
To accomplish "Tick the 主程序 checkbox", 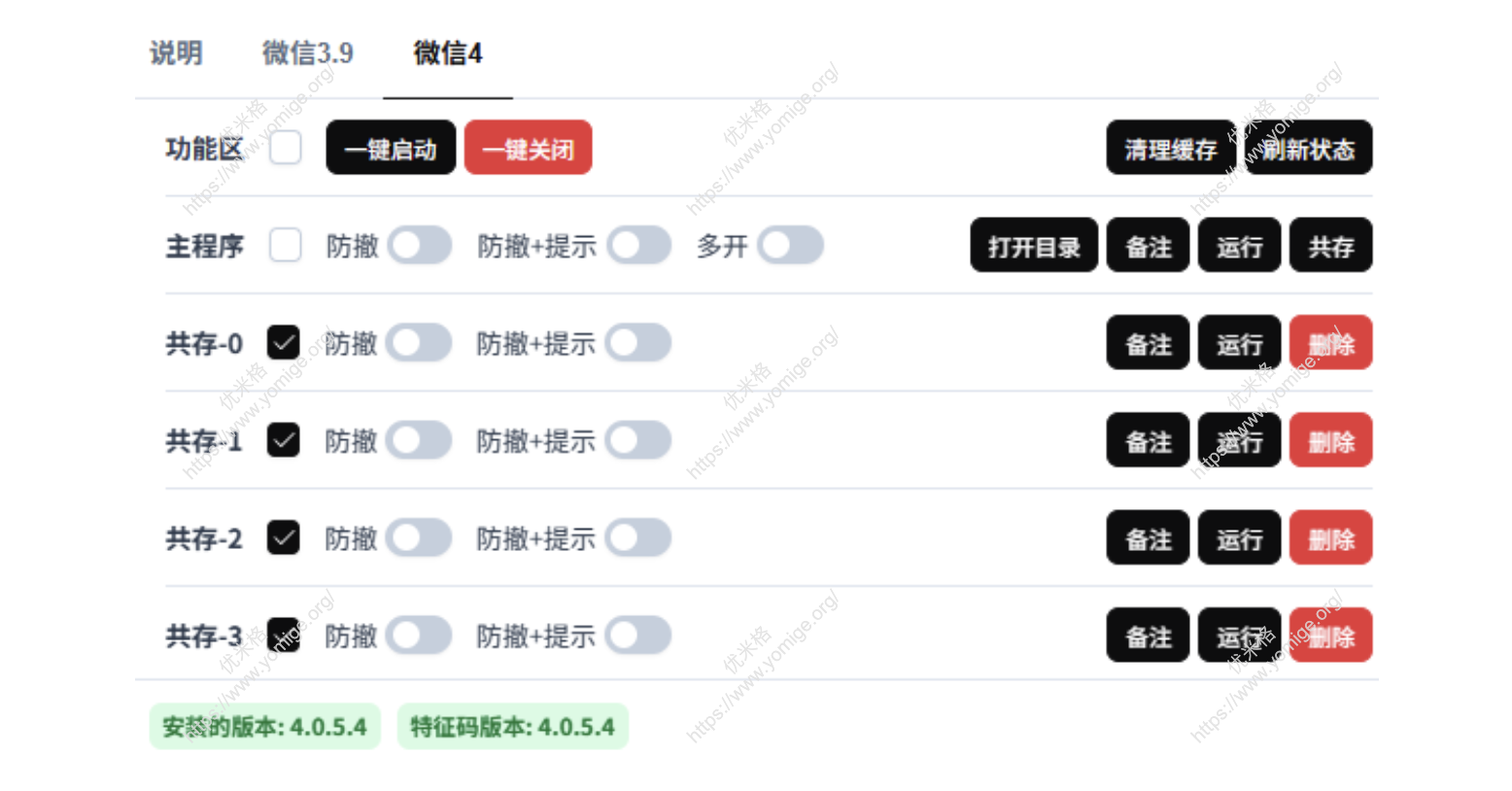I will 285,245.
